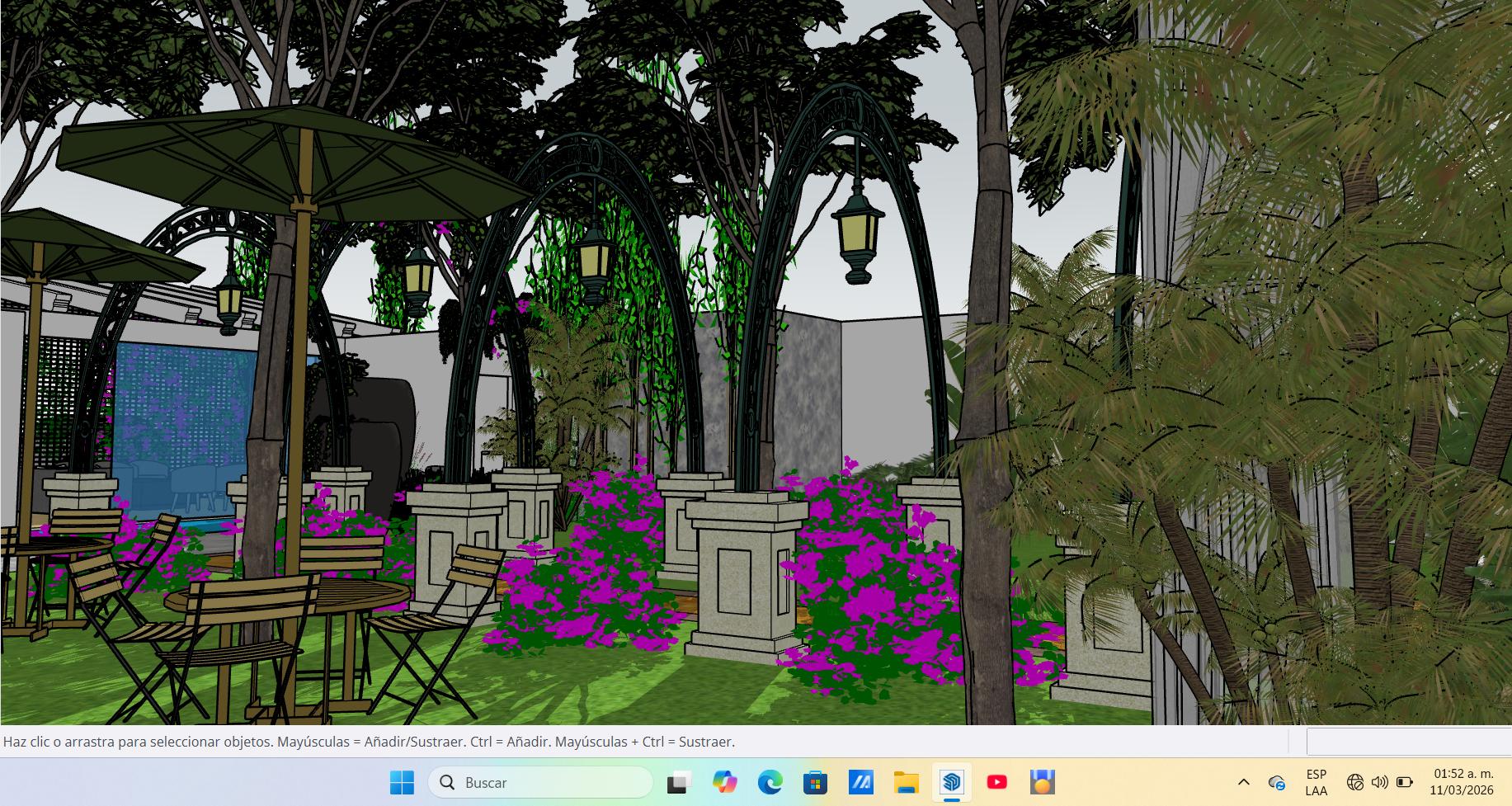The width and height of the screenshot is (1512, 806).
Task: Click the Windows Start button
Action: tap(402, 782)
